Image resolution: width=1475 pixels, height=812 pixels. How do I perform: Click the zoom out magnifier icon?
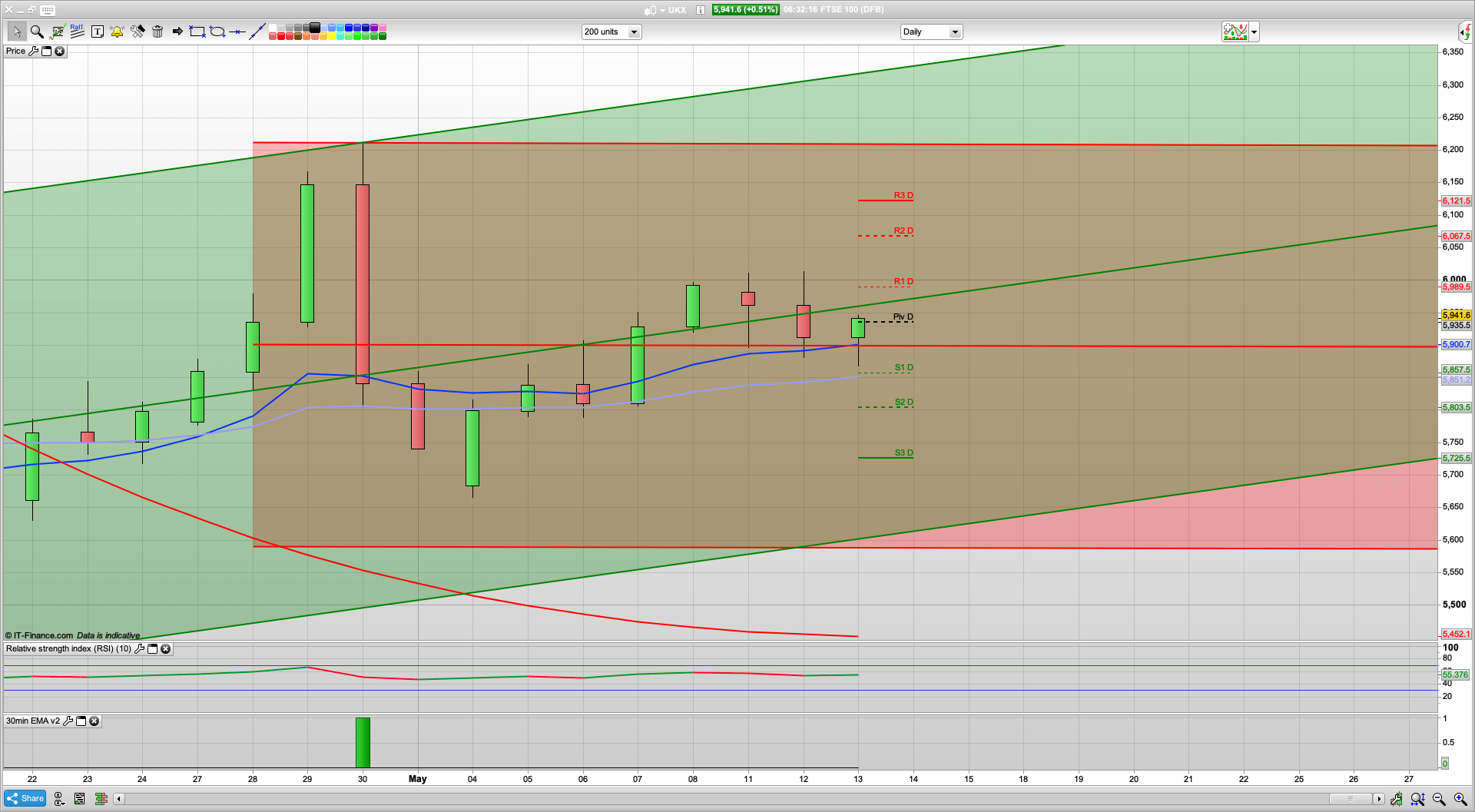coord(1439,799)
